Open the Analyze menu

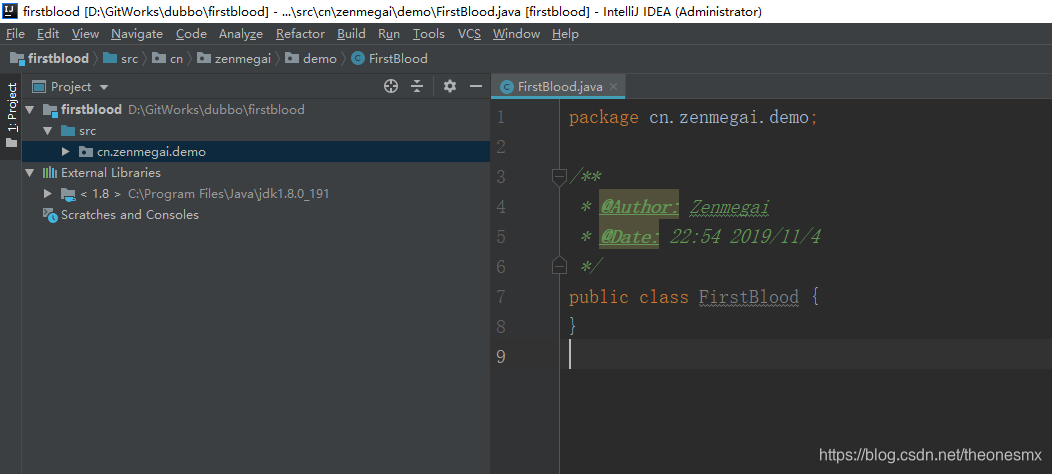click(x=241, y=34)
